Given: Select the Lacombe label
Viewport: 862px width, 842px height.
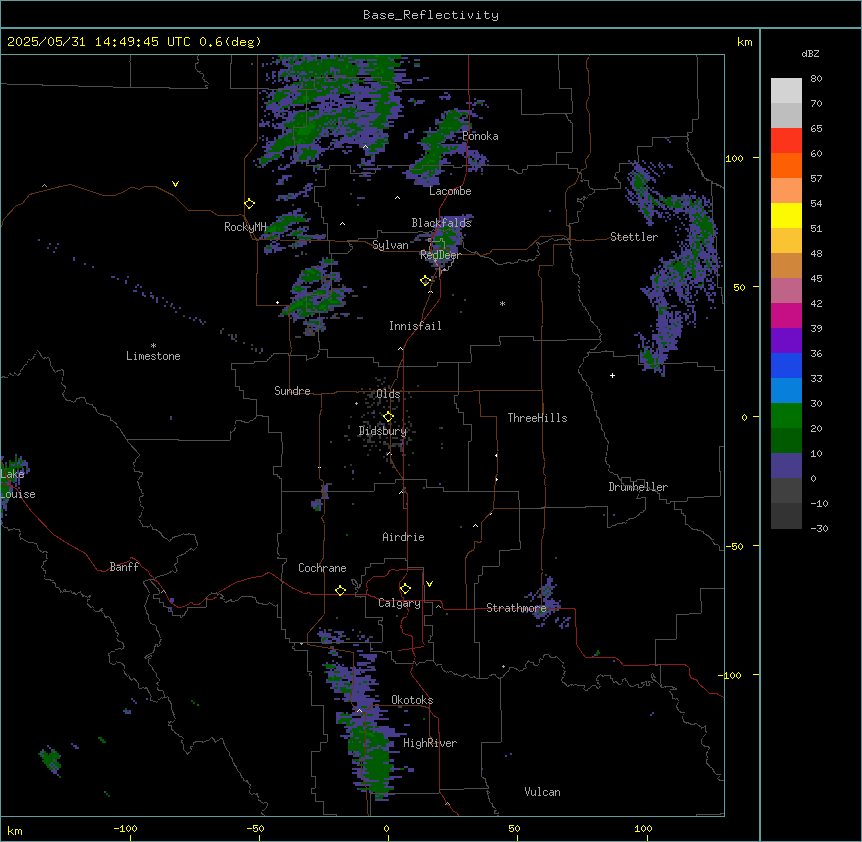Looking at the screenshot, I should click(x=450, y=191).
